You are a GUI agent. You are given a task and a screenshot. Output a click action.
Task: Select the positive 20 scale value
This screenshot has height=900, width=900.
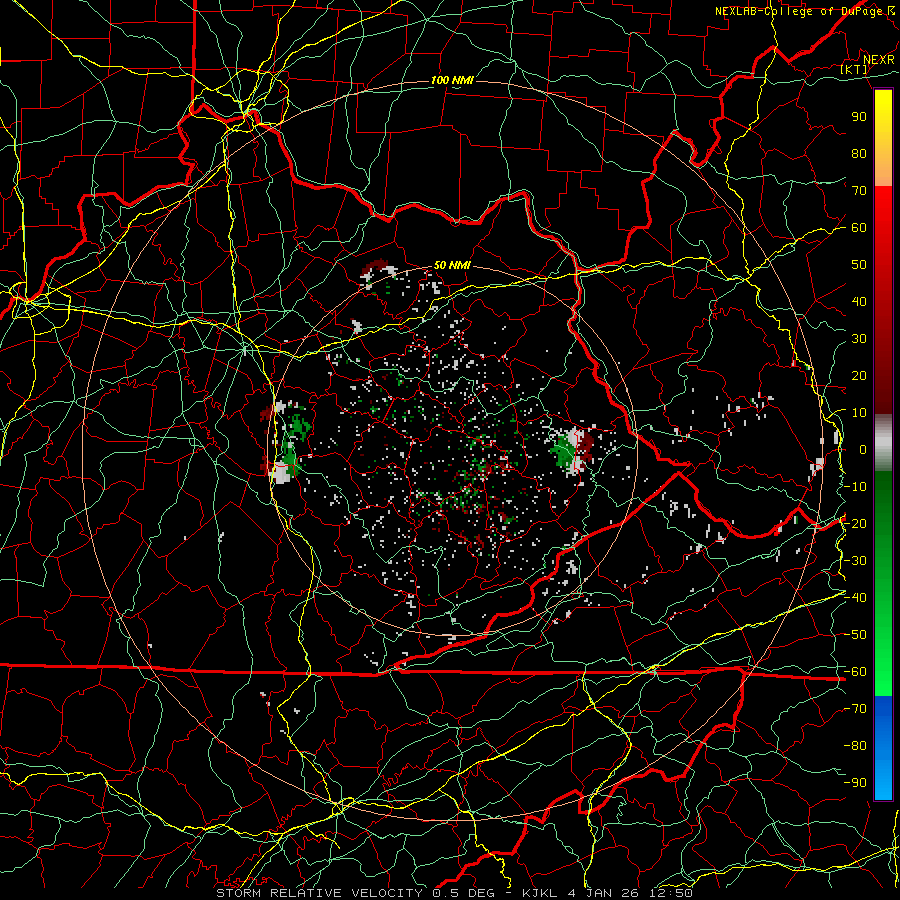[859, 375]
